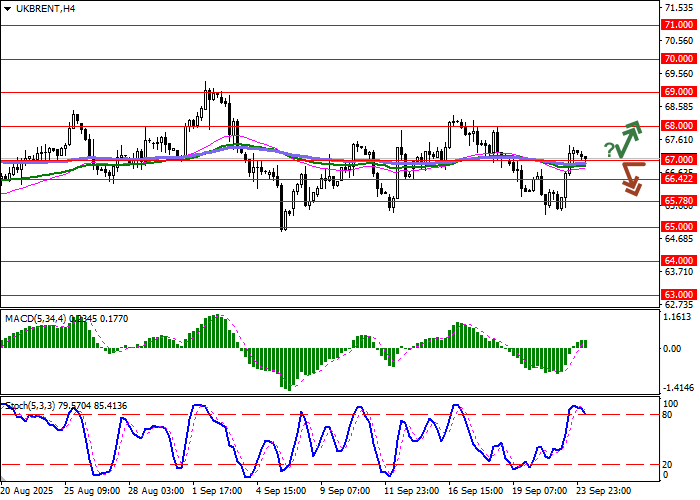Click the 66.422 price level label
This screenshot has height=500, width=700.
[x=679, y=179]
